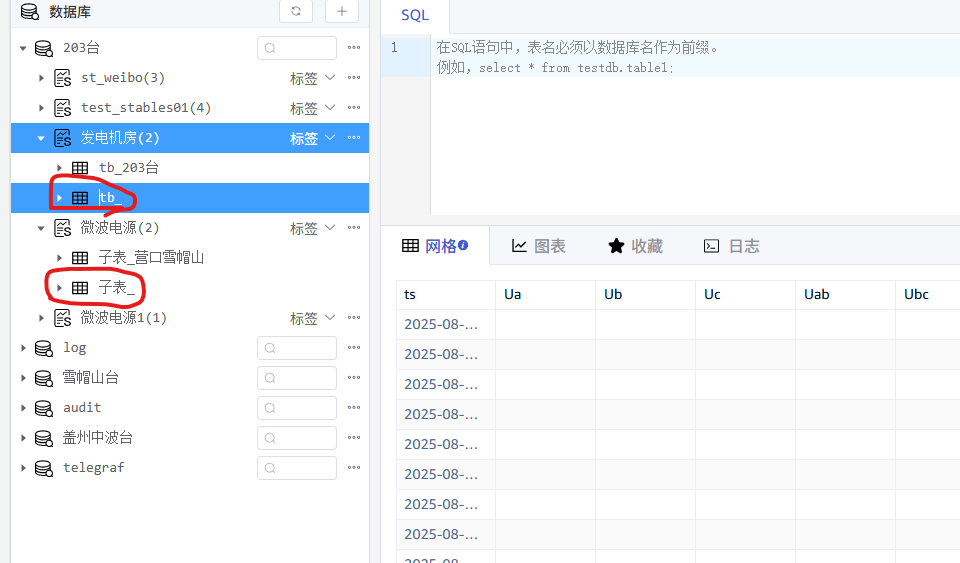Screen dimensions: 960x563
Task: Click search field for 雪帽山台 database
Action: coord(297,378)
